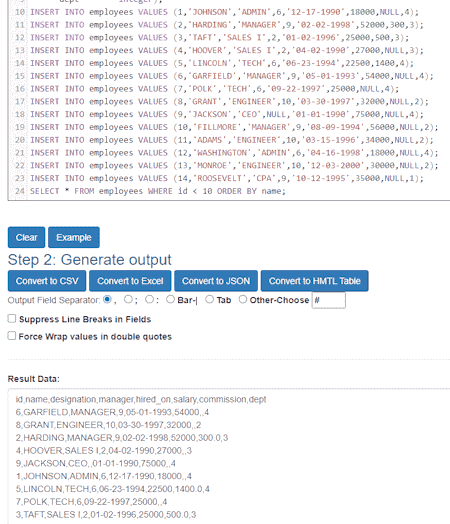Click result row 5,LINCOLN,TECH
The height and width of the screenshot is (524, 450).
113,489
